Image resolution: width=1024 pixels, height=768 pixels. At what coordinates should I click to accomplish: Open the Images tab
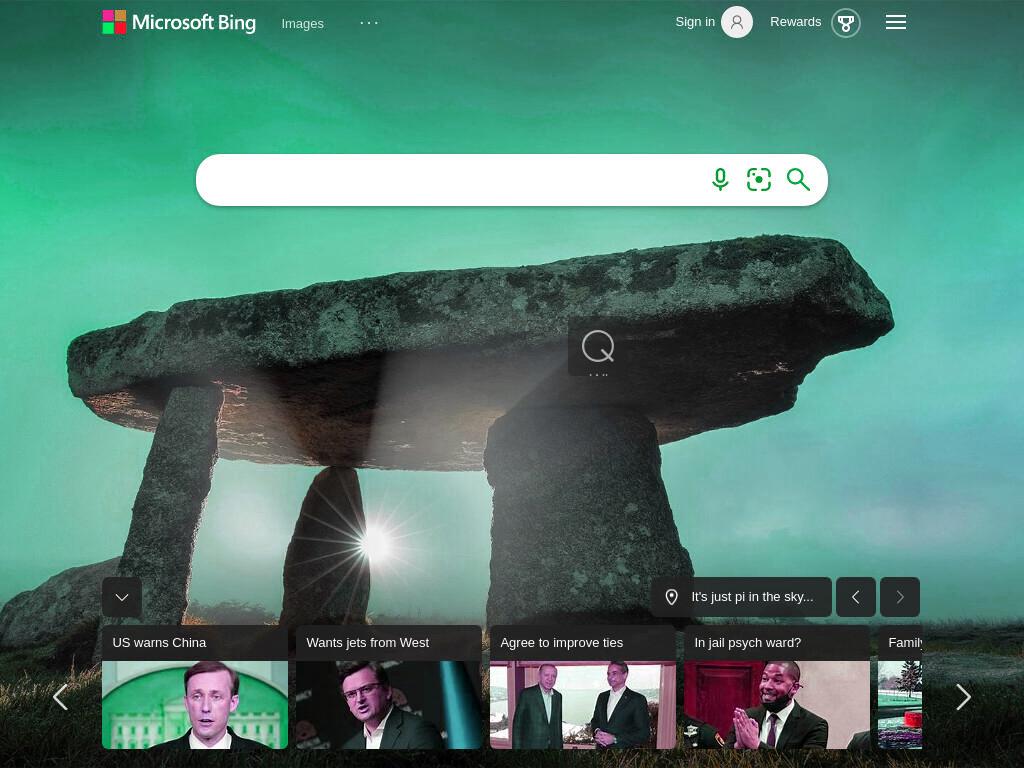[302, 24]
